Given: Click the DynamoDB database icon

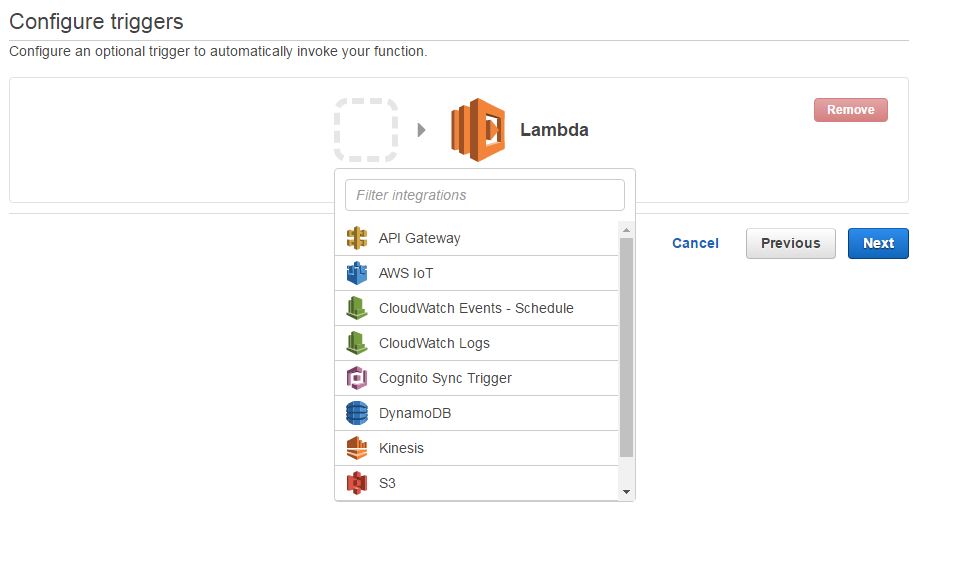Looking at the screenshot, I should [x=357, y=413].
